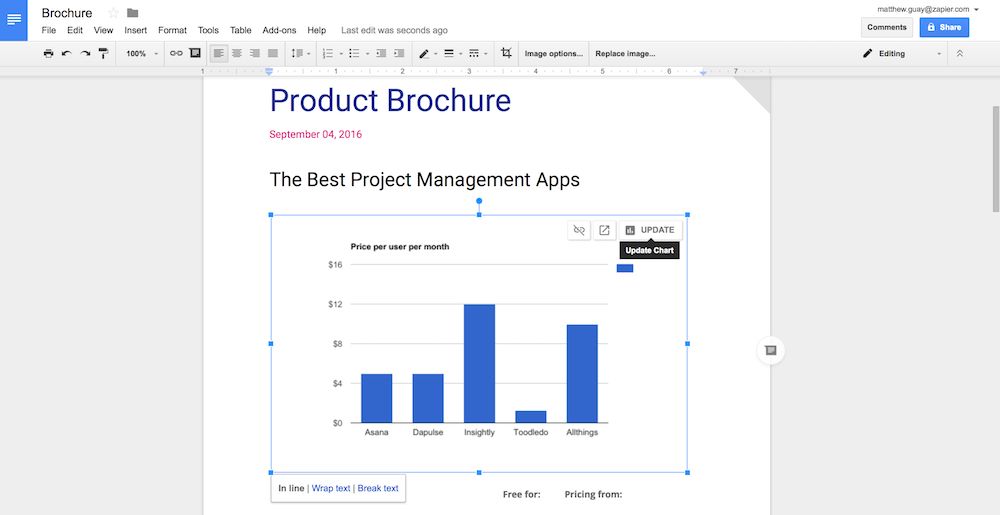Click the vertical scrollbar on right
This screenshot has height=515, width=1000.
(994, 160)
